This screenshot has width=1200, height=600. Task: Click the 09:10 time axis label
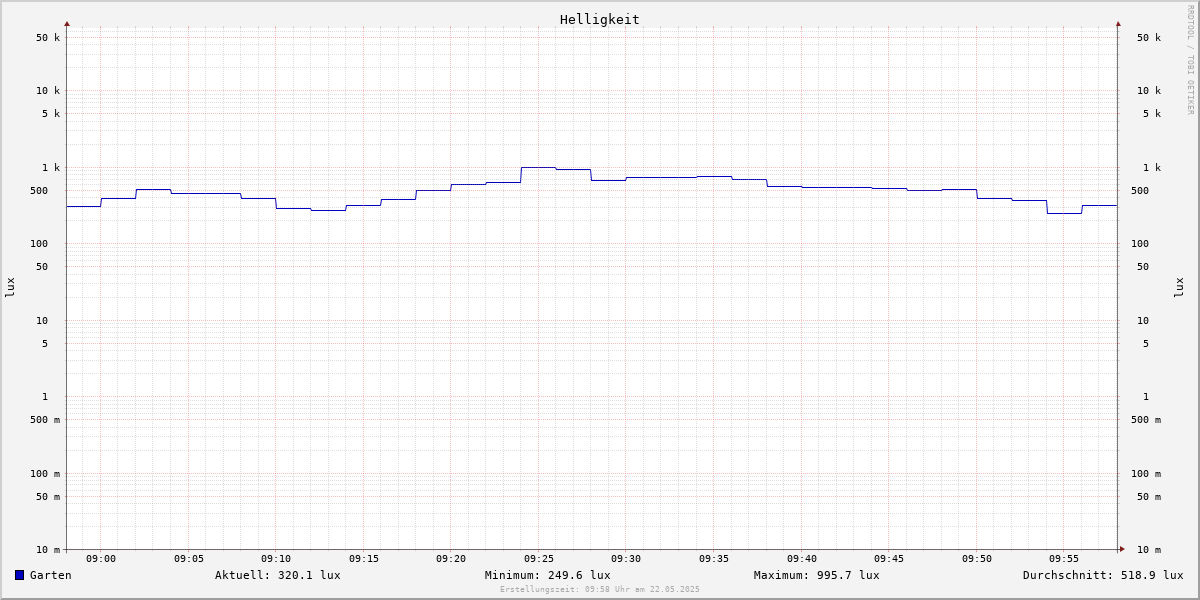click(x=276, y=559)
